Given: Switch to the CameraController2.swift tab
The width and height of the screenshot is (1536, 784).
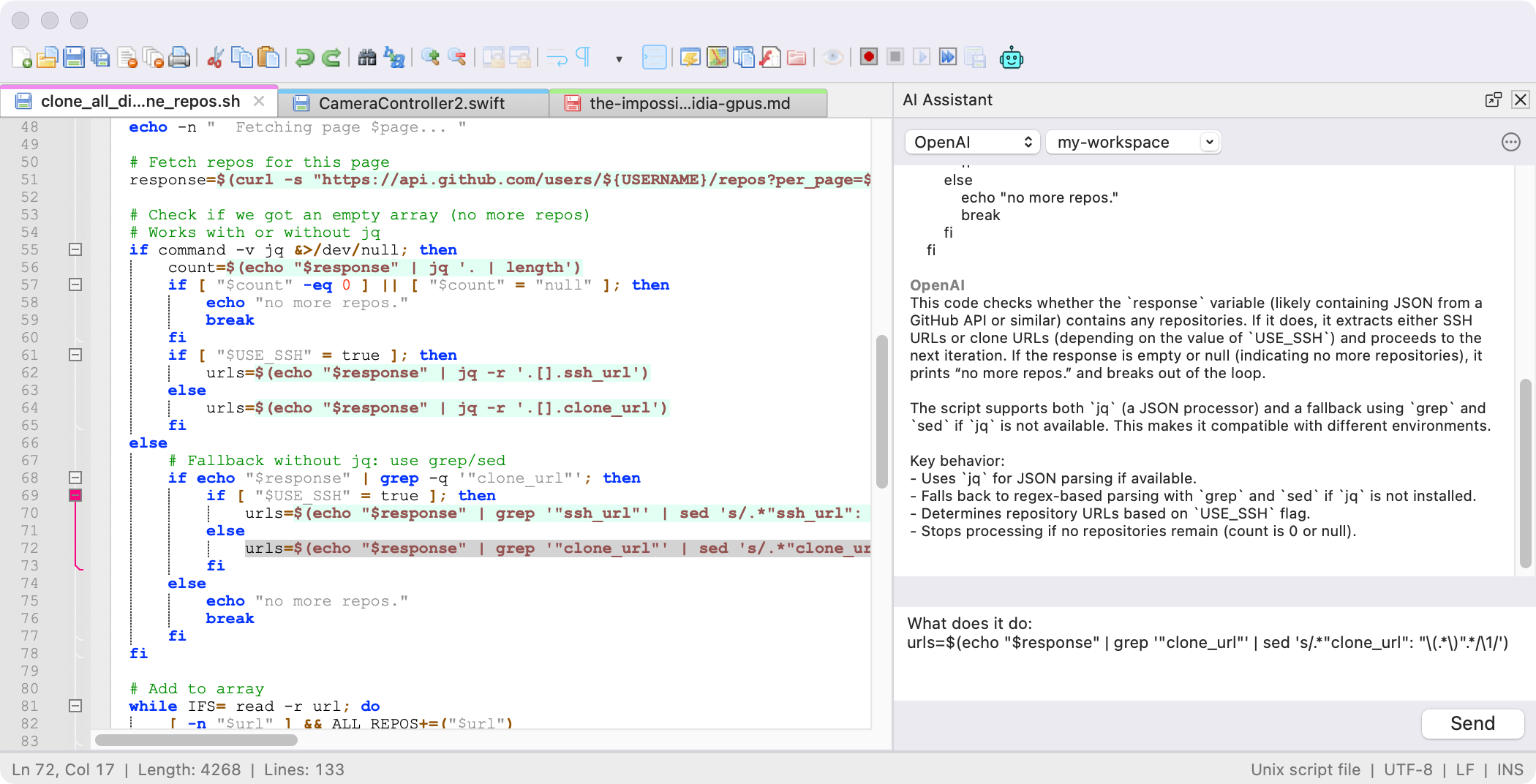Looking at the screenshot, I should (412, 103).
